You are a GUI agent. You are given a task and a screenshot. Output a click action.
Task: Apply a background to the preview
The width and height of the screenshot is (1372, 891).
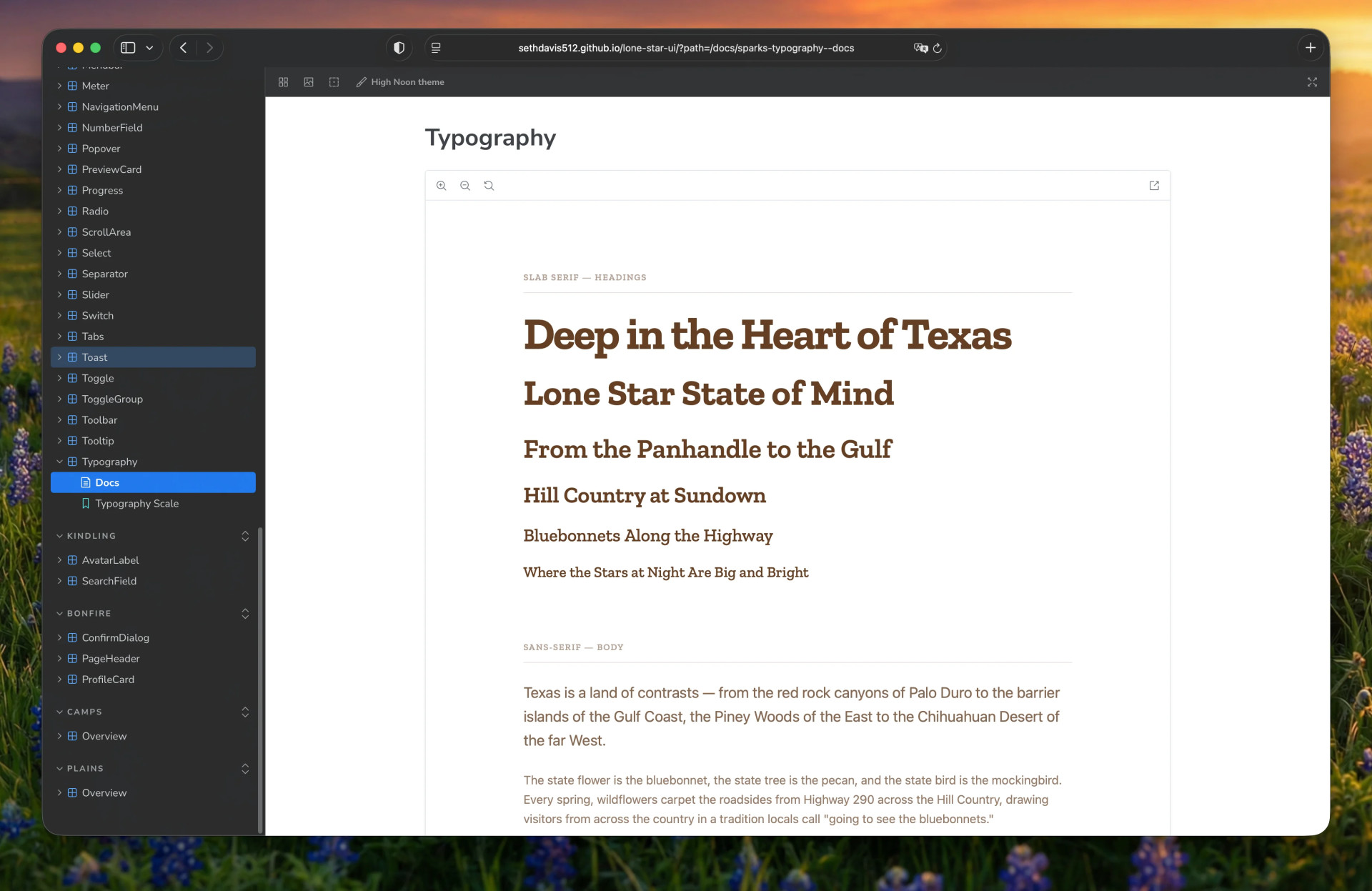[x=308, y=81]
